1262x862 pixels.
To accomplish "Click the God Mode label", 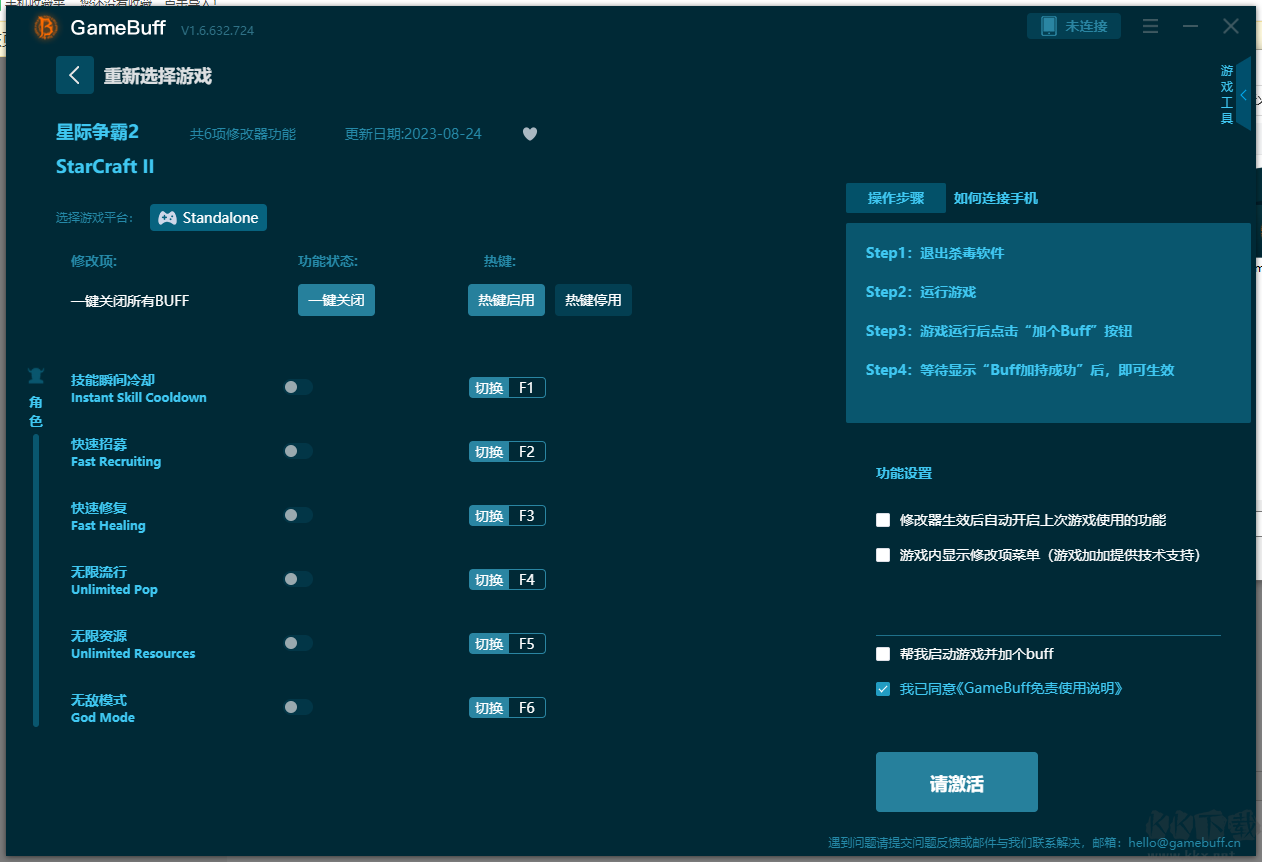I will tap(103, 717).
